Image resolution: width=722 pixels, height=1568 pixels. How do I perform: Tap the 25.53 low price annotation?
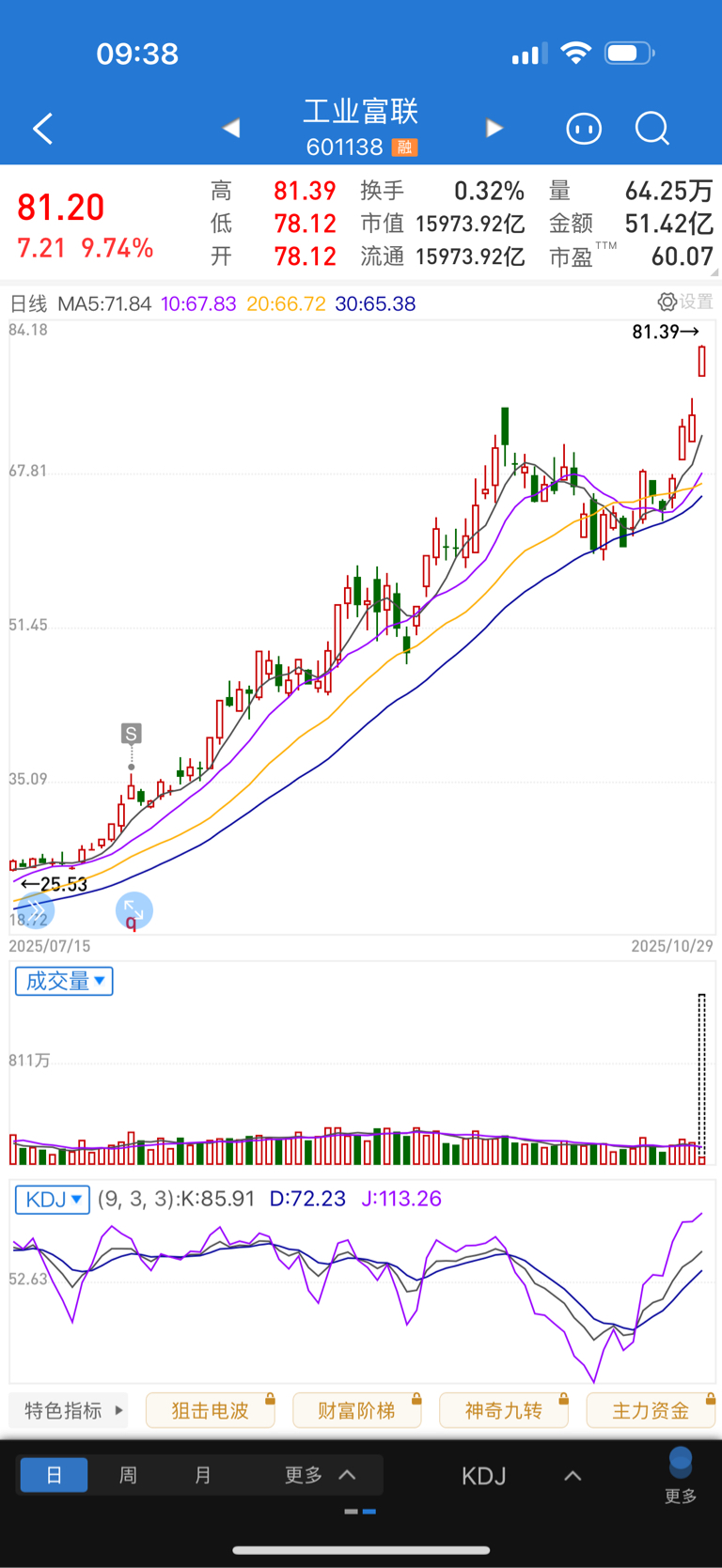click(x=55, y=884)
